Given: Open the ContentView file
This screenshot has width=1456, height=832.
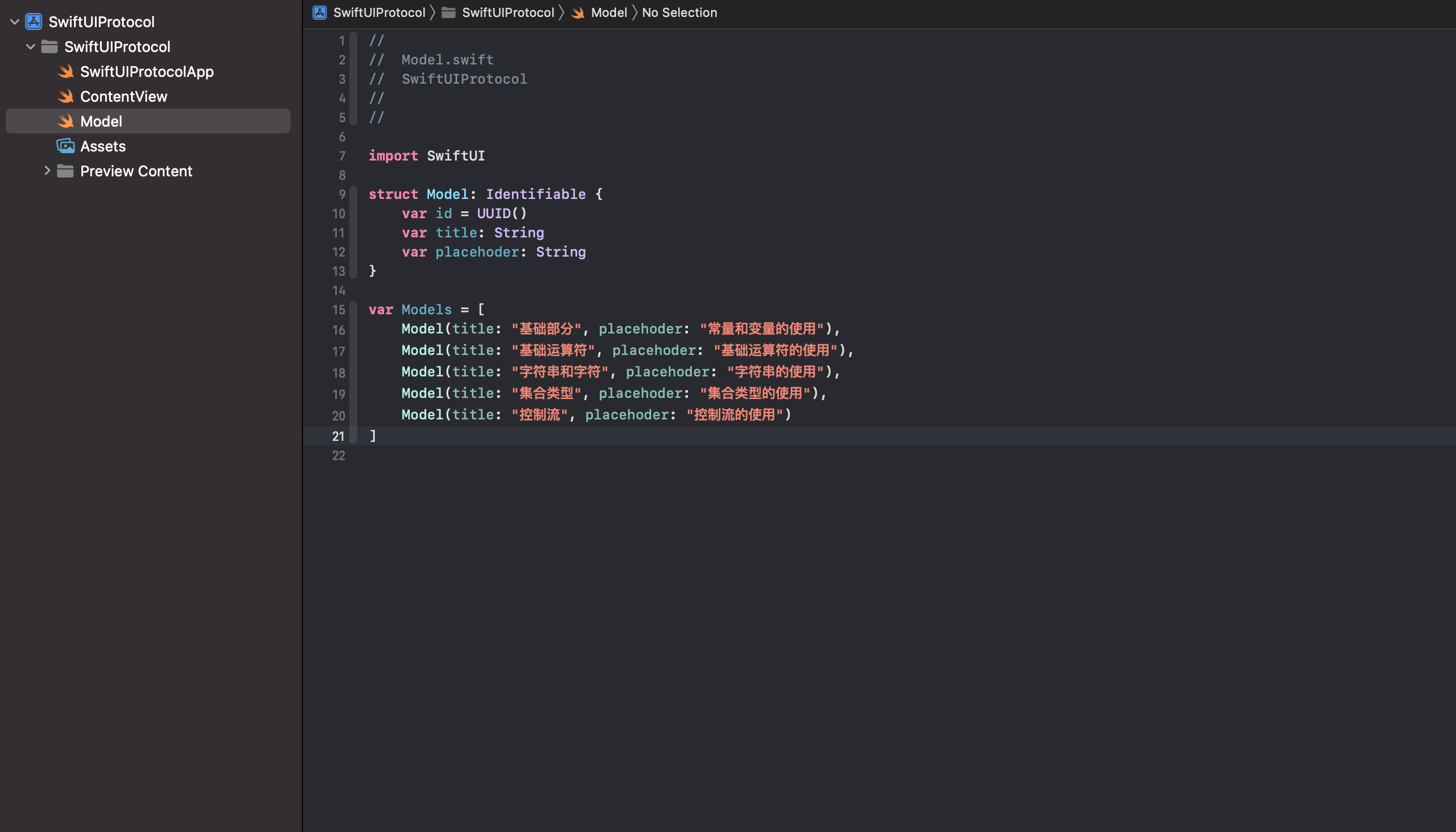Looking at the screenshot, I should pos(123,97).
